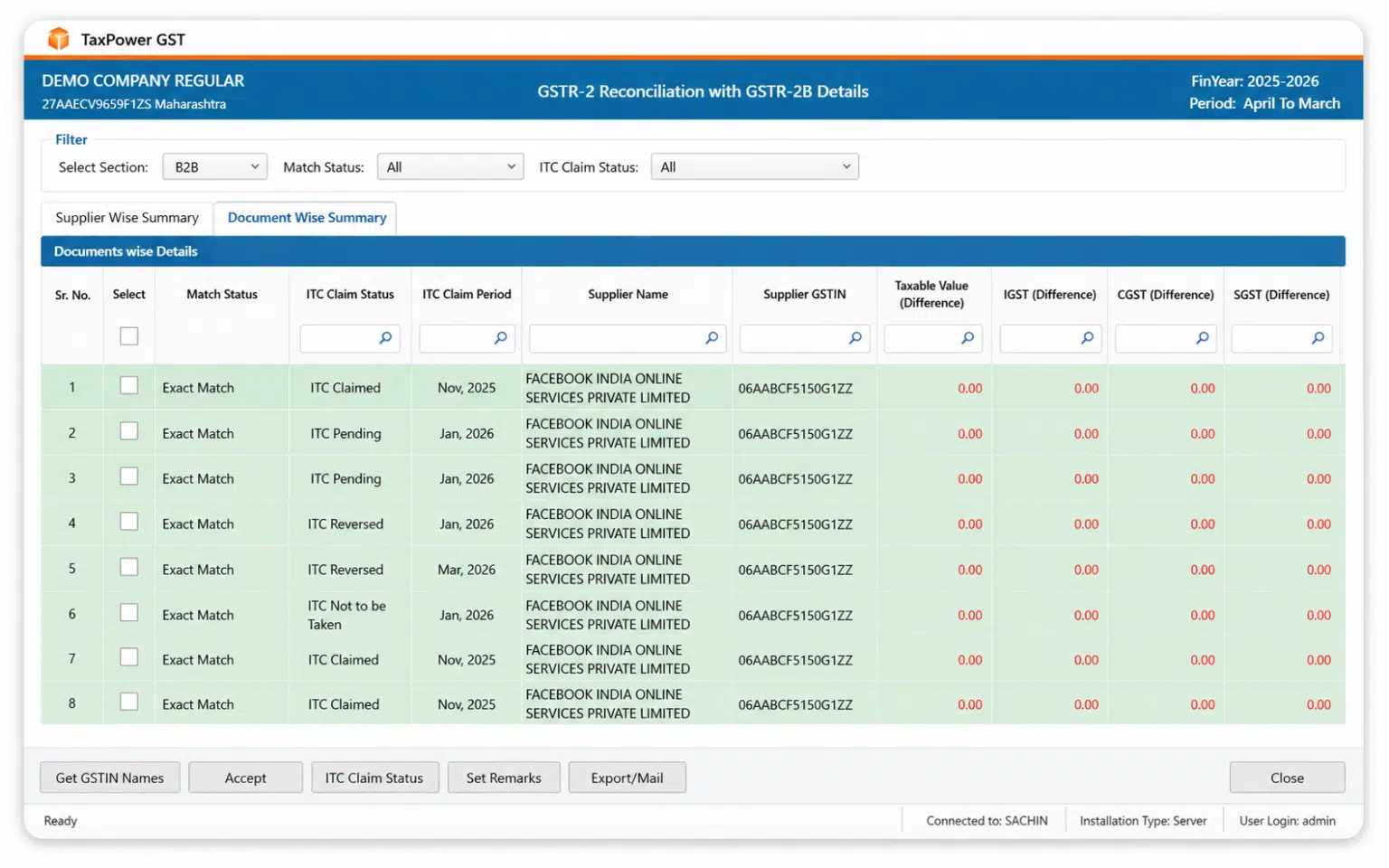Expand the Match Status dropdown
Screen dimensions: 1389x868
[450, 167]
